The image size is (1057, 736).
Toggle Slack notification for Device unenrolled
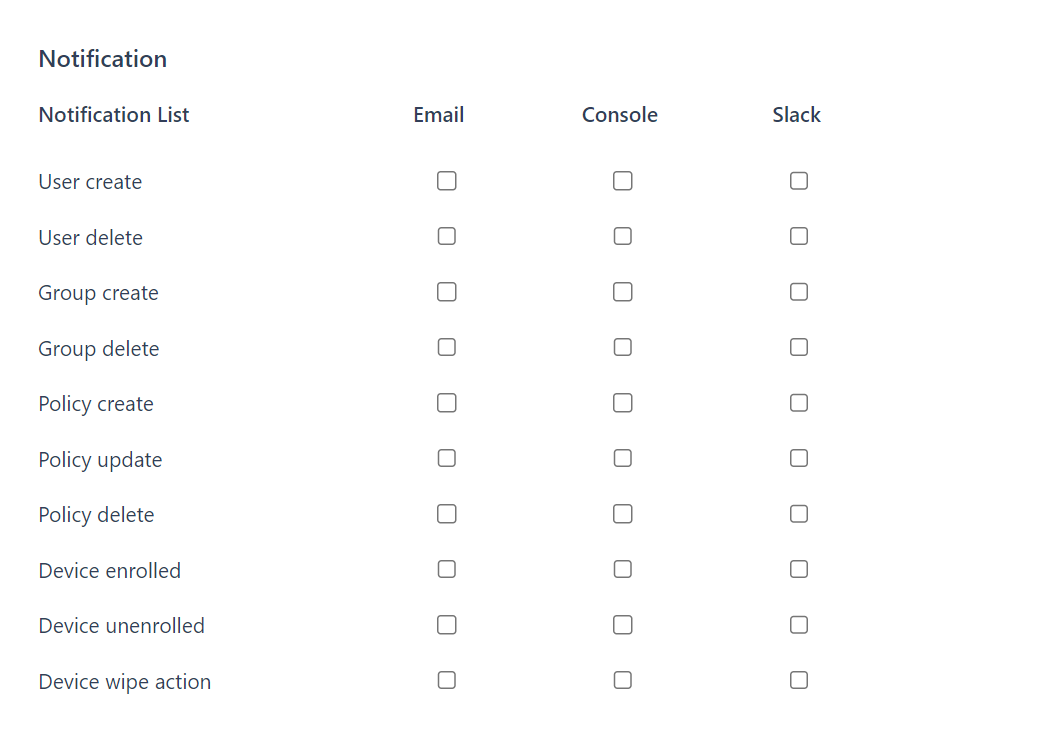(799, 625)
